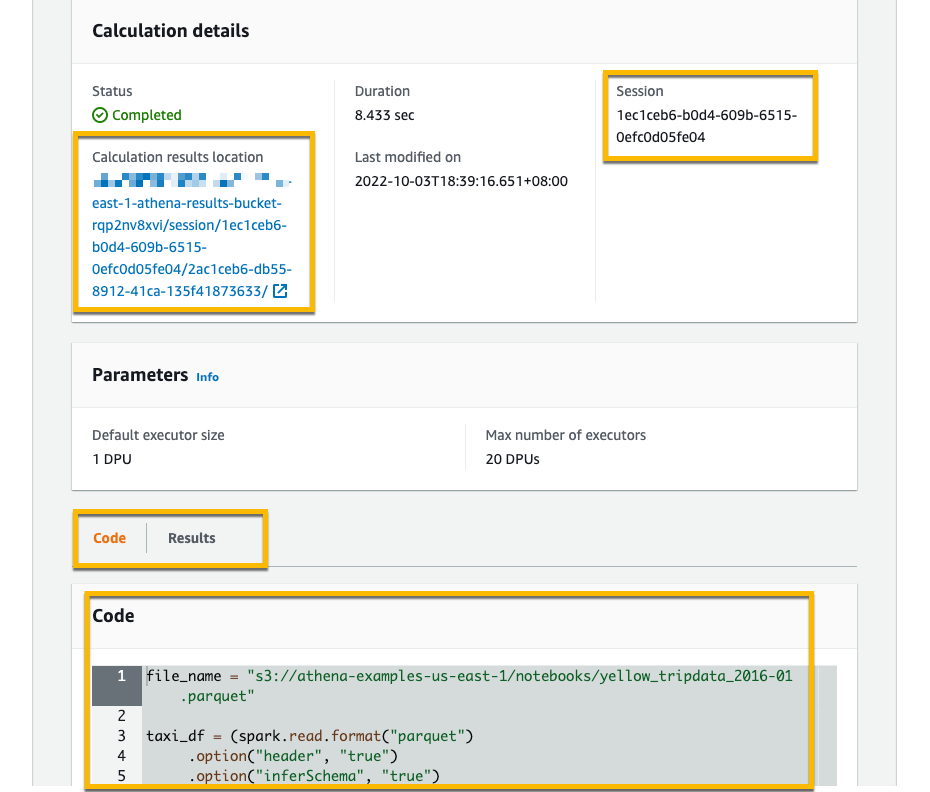930x792 pixels.
Task: Switch to the Results tab
Action: 191,538
